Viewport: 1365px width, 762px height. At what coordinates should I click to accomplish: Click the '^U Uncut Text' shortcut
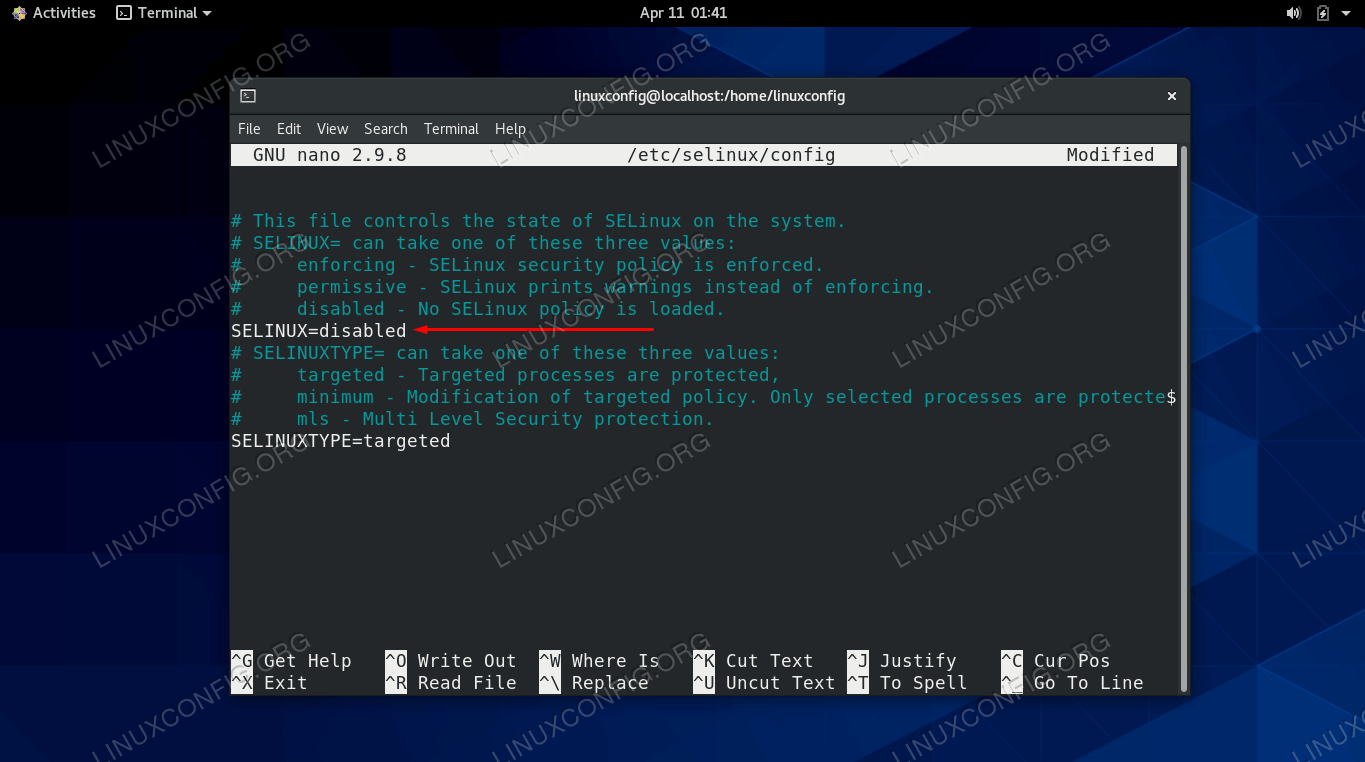(764, 683)
